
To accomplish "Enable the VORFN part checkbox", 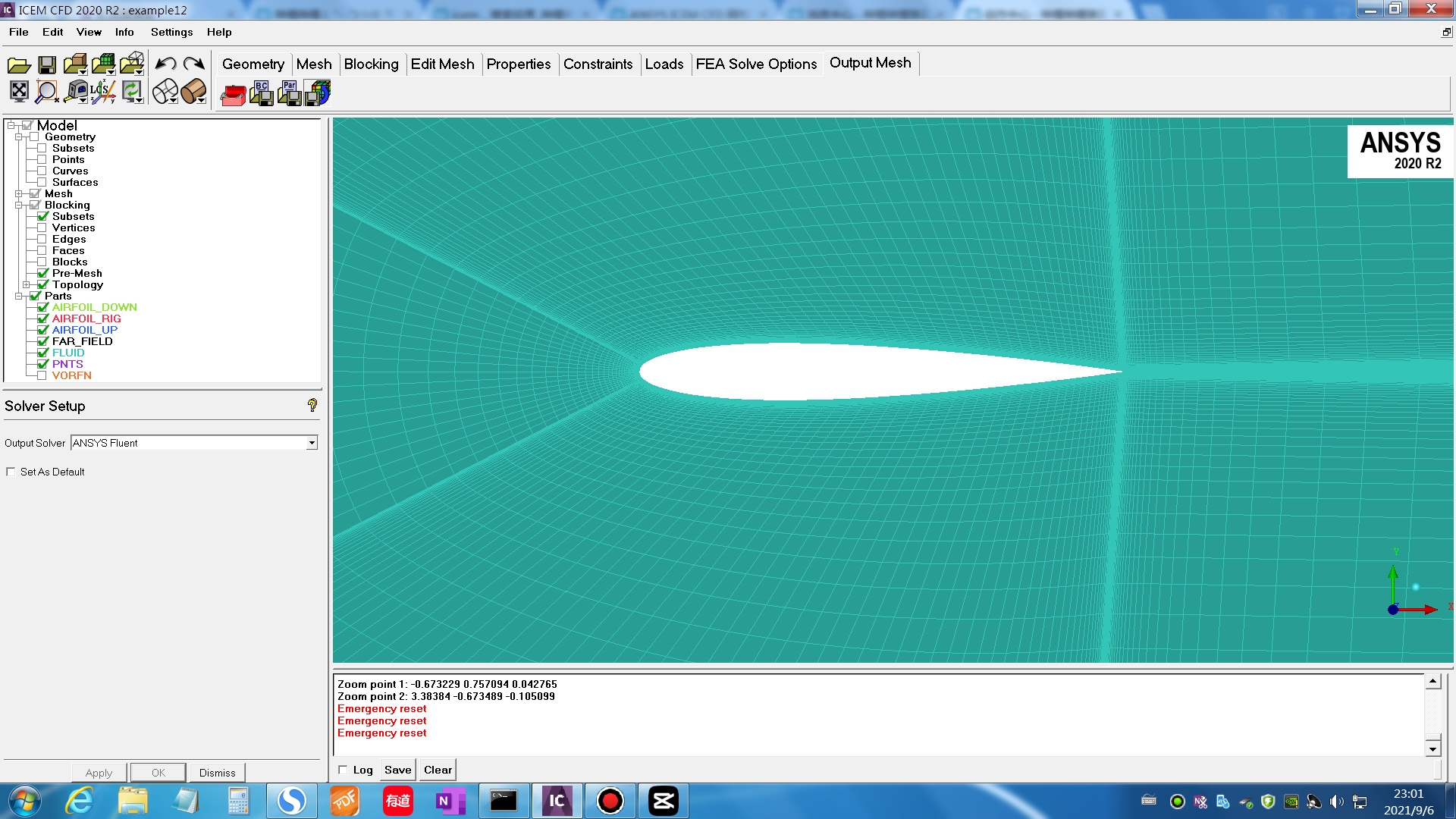I will [x=42, y=375].
